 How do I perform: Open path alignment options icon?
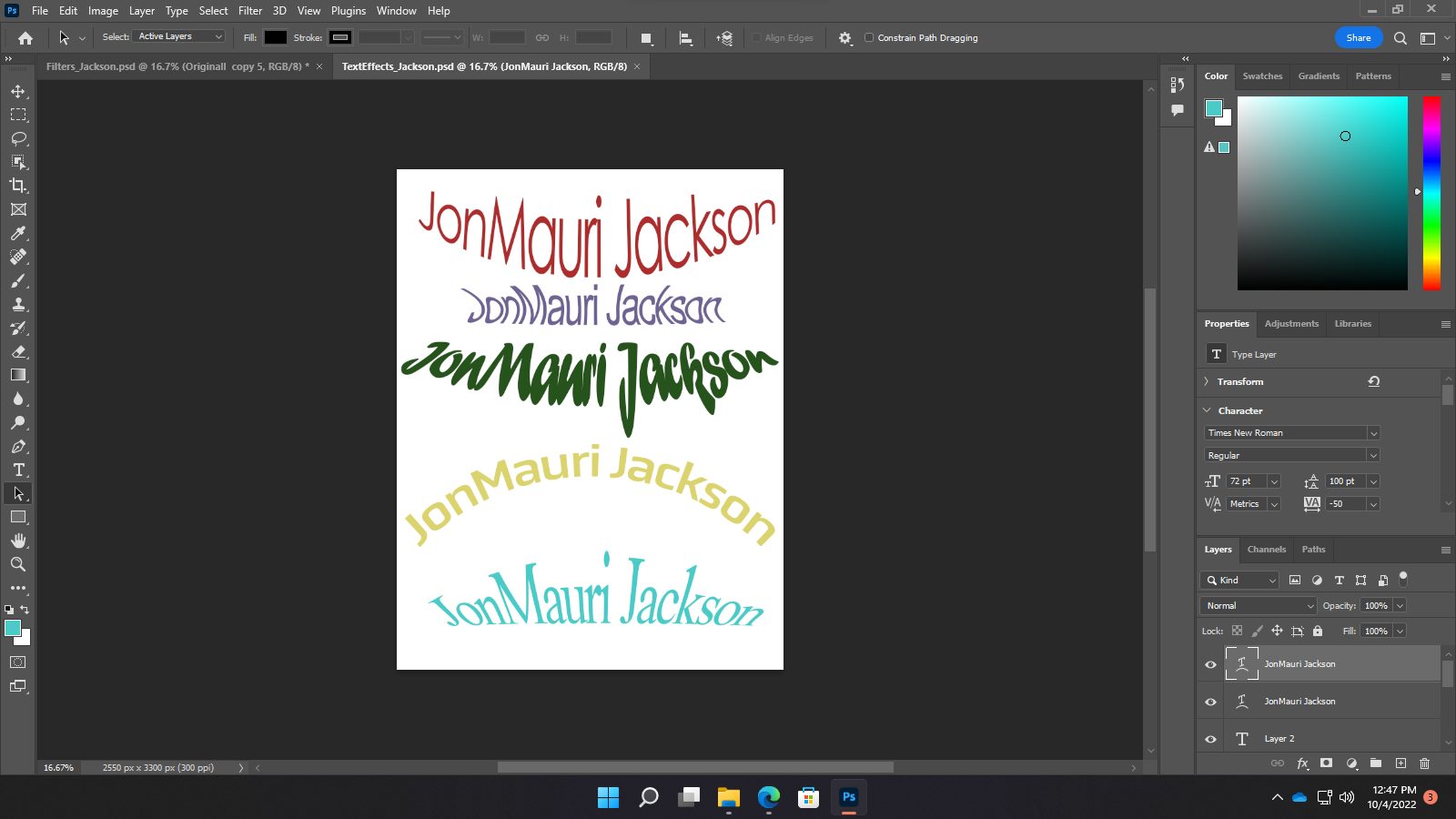coord(686,38)
